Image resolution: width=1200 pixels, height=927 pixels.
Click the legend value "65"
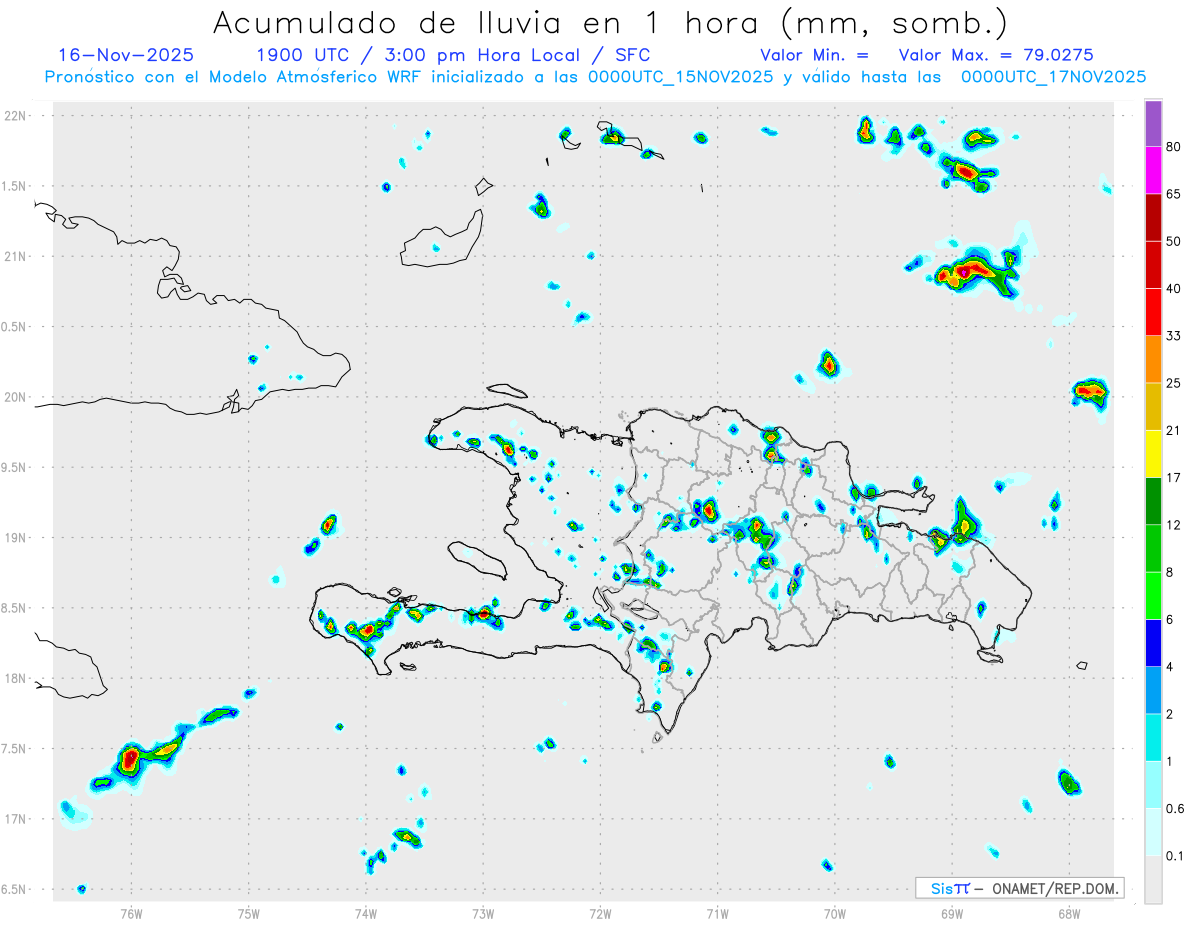[1174, 194]
